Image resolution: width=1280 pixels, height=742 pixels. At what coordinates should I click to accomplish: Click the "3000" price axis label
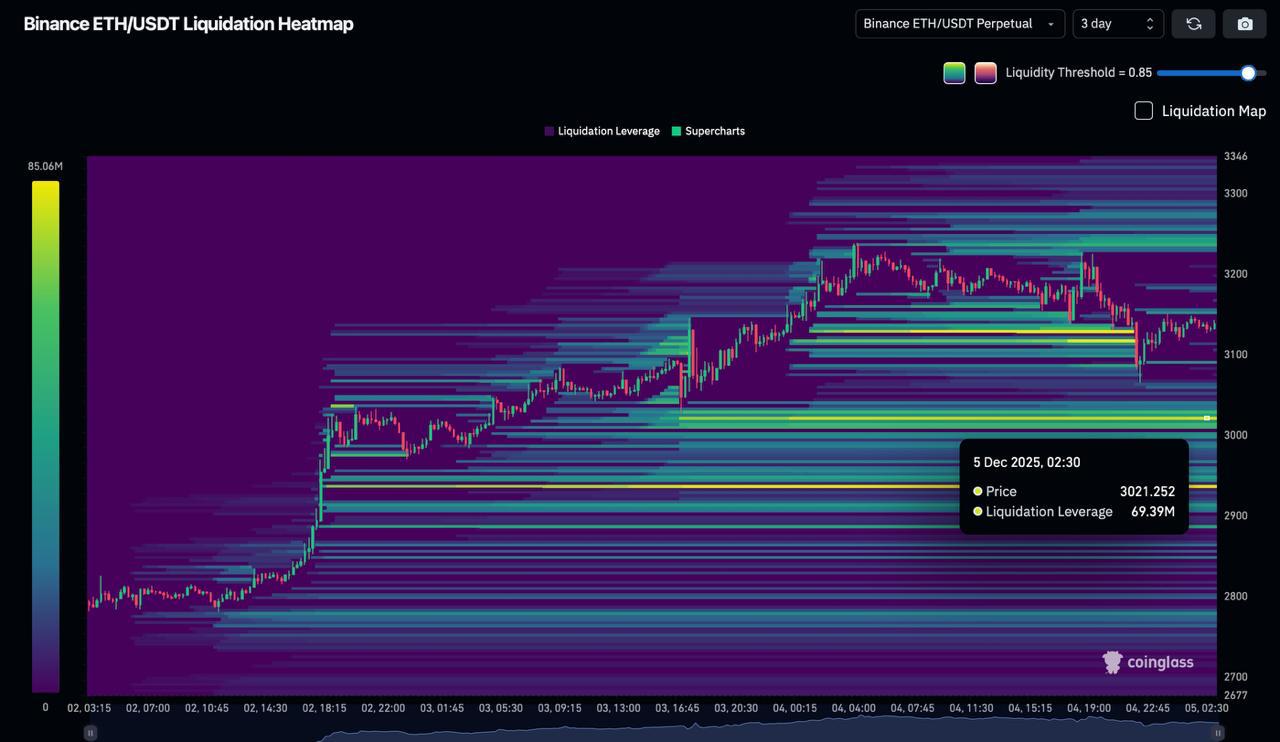coord(1236,435)
